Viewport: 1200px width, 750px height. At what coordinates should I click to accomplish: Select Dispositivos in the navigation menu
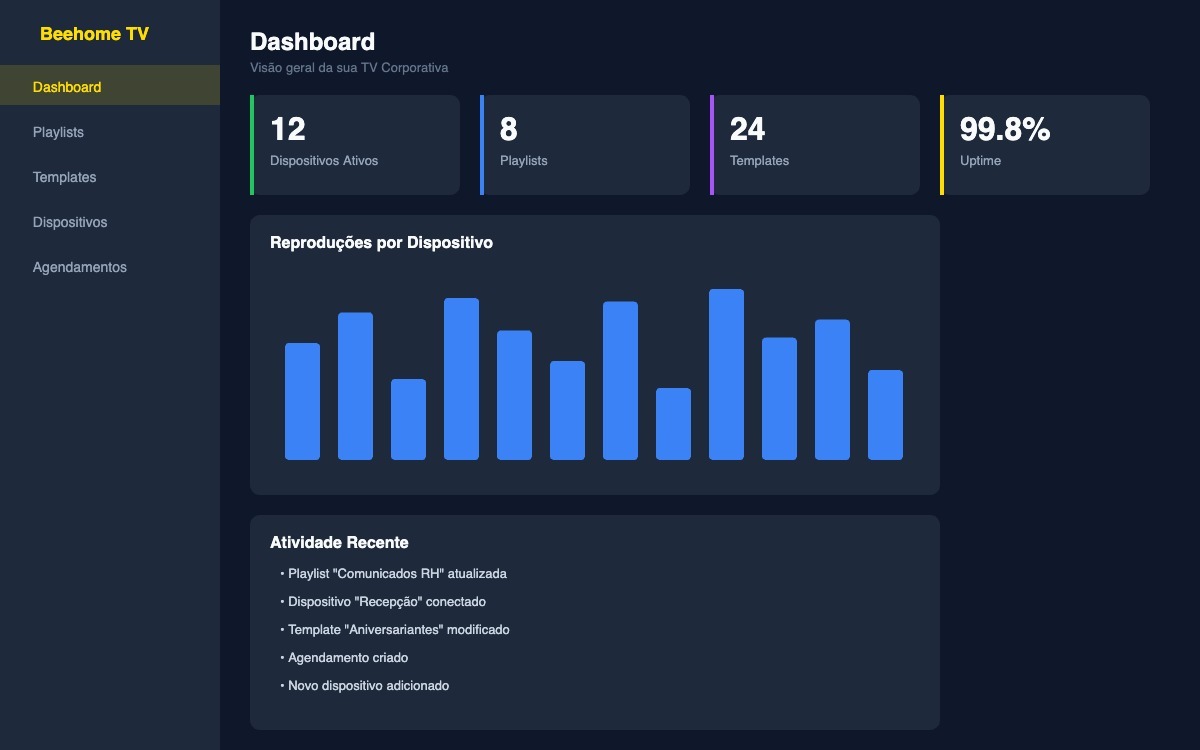[x=69, y=222]
